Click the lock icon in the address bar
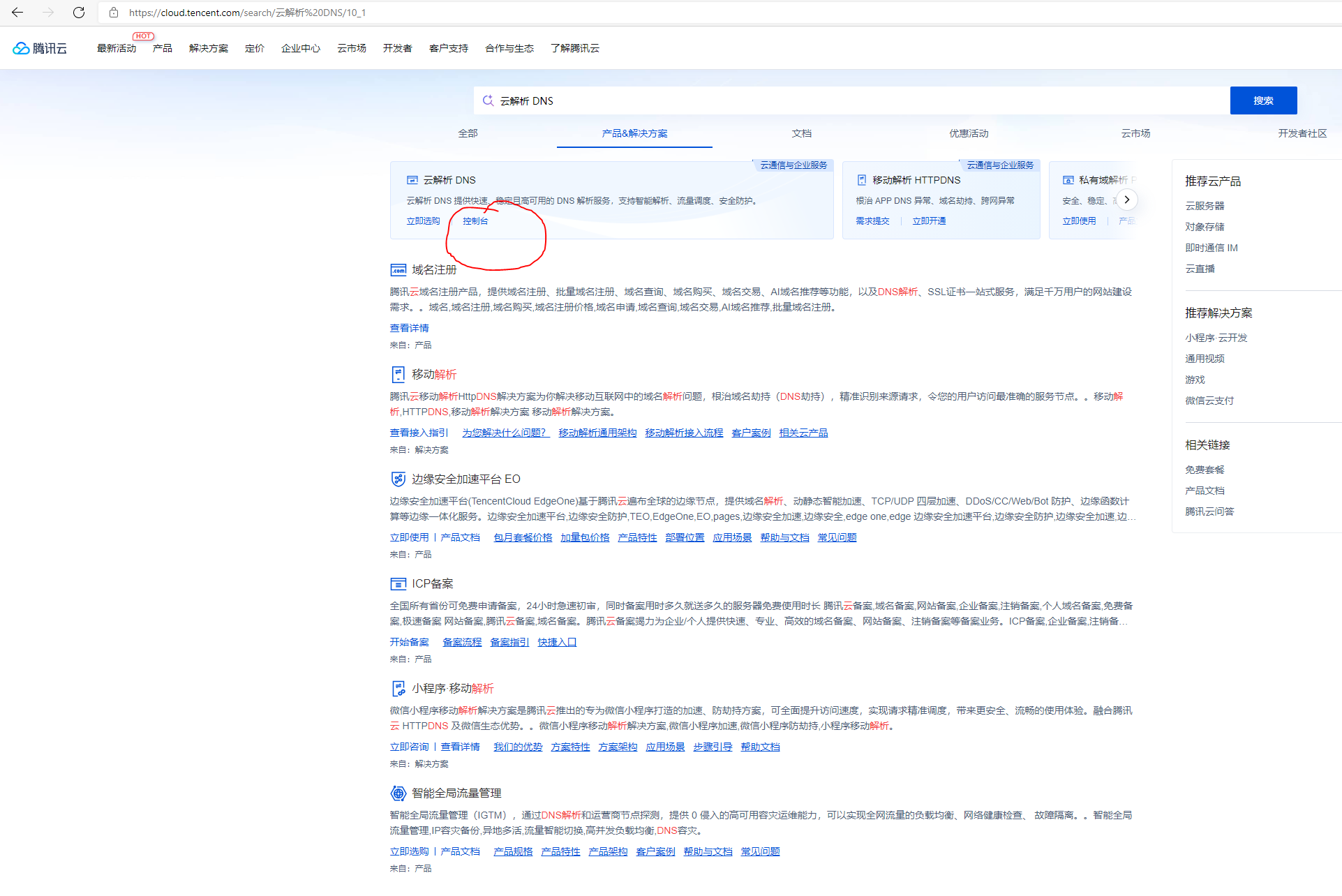 pos(114,13)
